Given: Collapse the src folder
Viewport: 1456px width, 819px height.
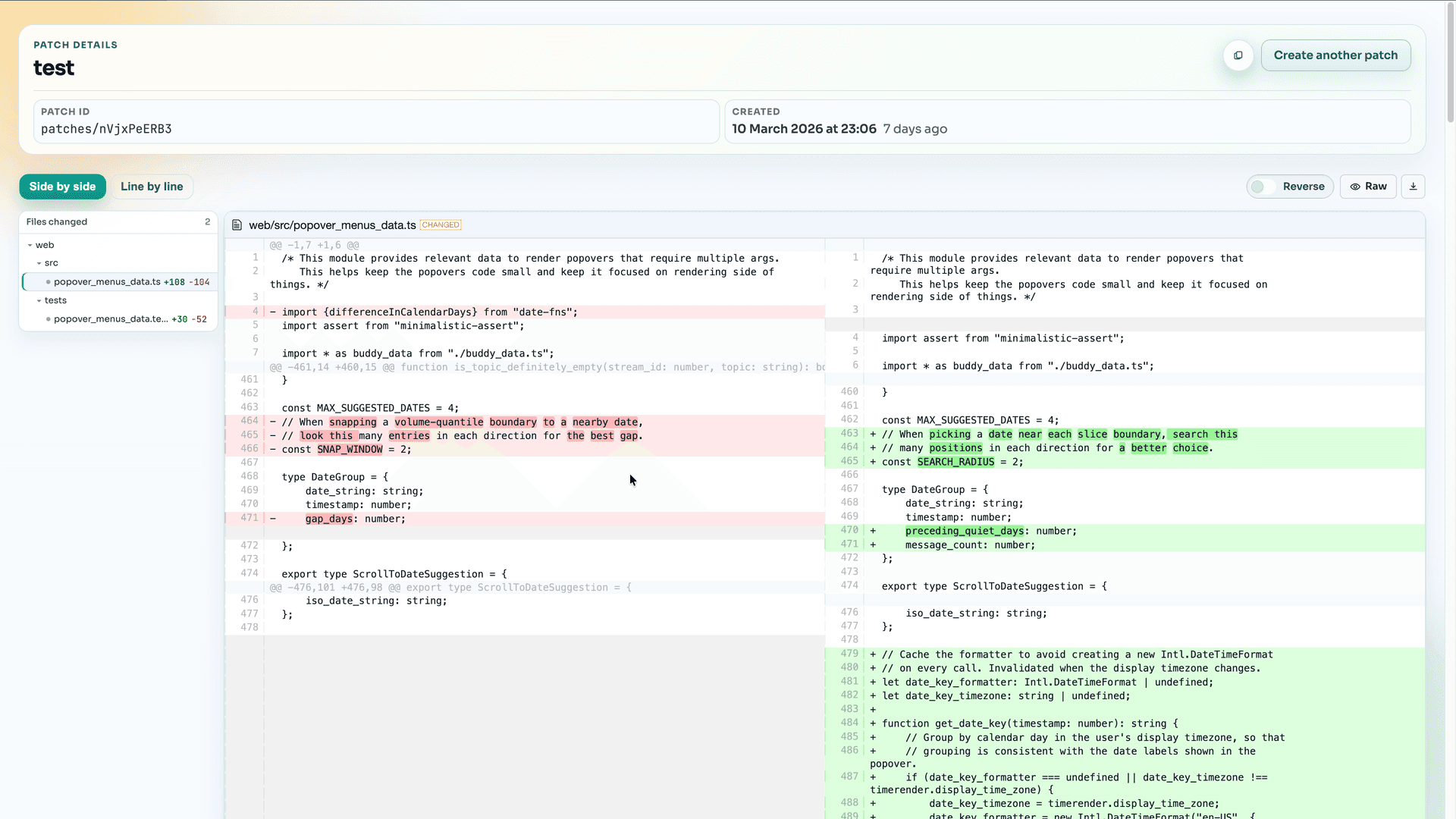Looking at the screenshot, I should point(39,262).
